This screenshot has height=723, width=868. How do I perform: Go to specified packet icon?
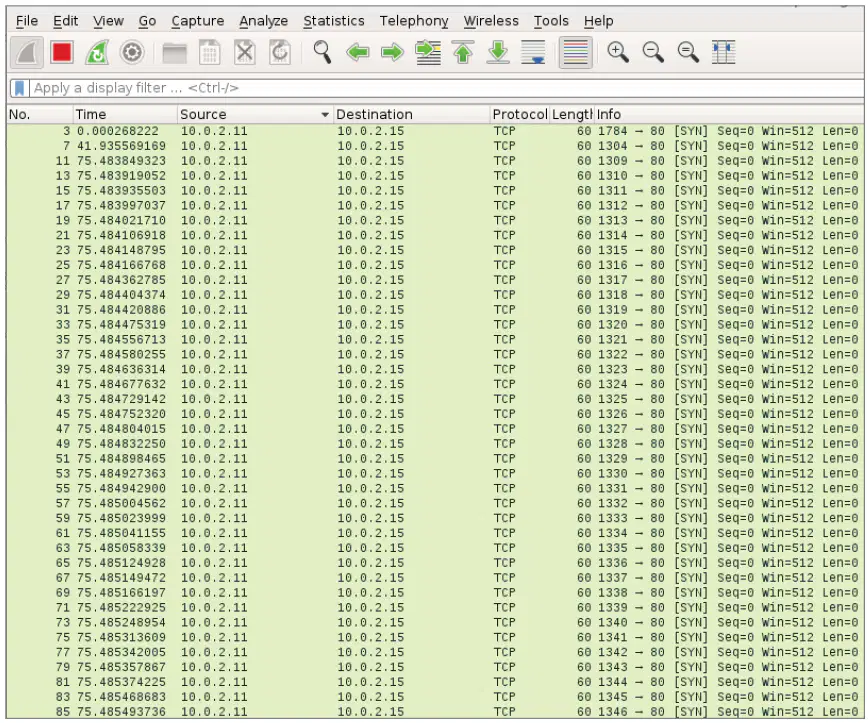[428, 53]
